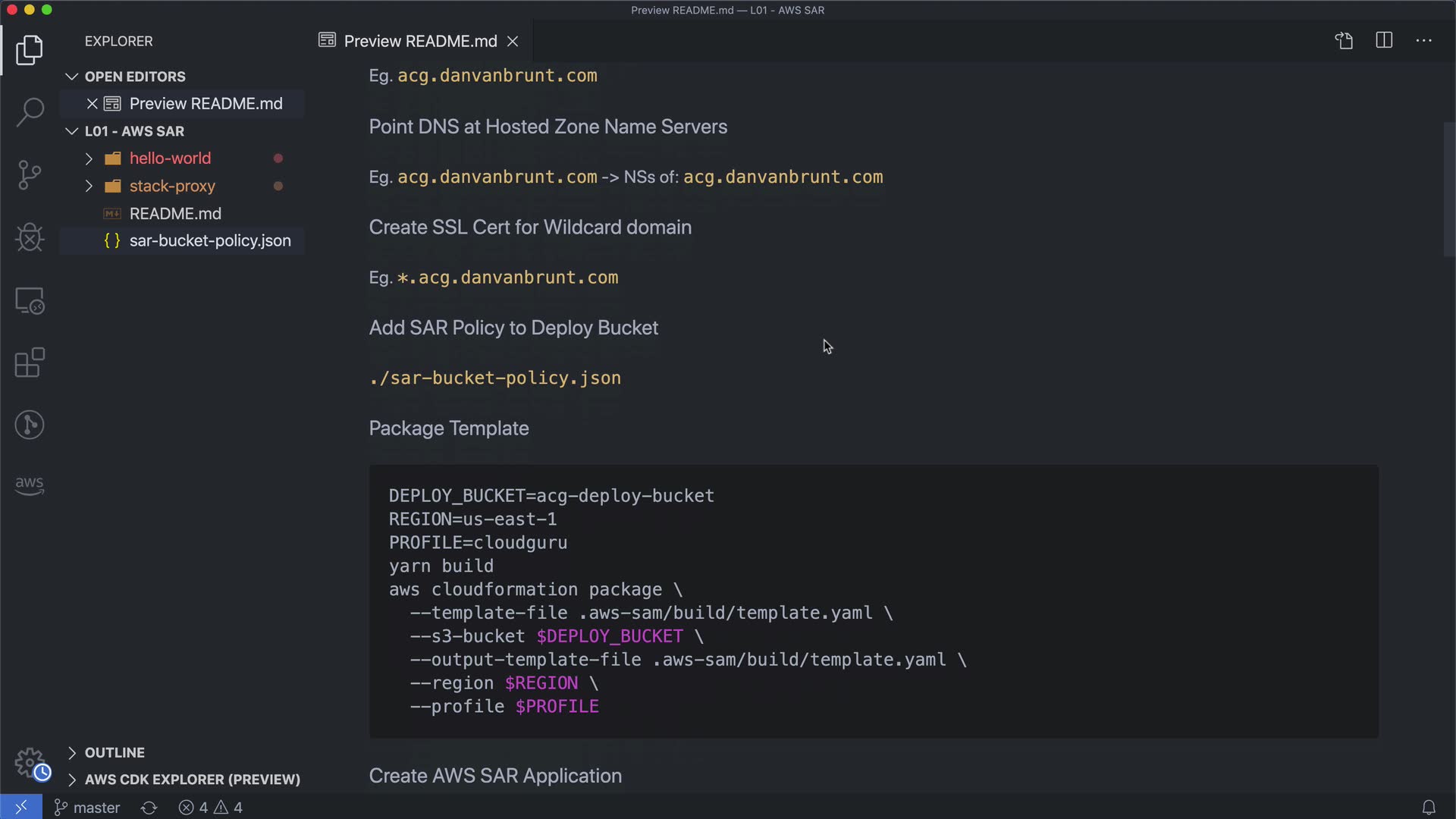Open the Run and Debug view
1456x819 pixels.
30,237
